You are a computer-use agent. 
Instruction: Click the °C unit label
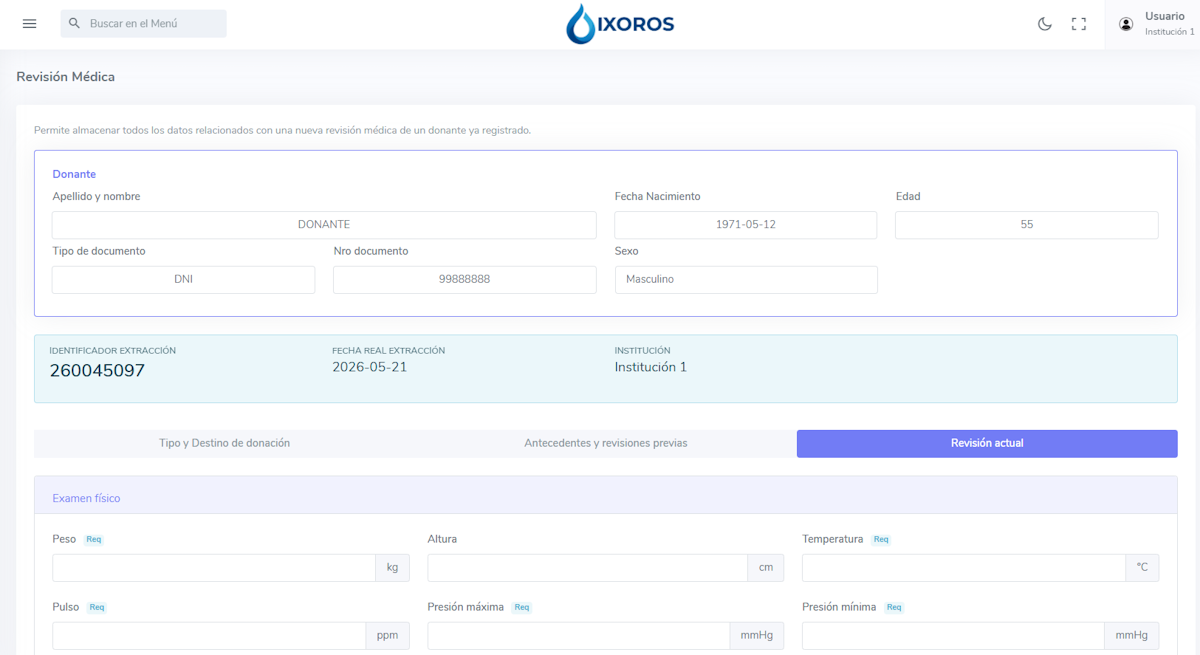point(1143,568)
